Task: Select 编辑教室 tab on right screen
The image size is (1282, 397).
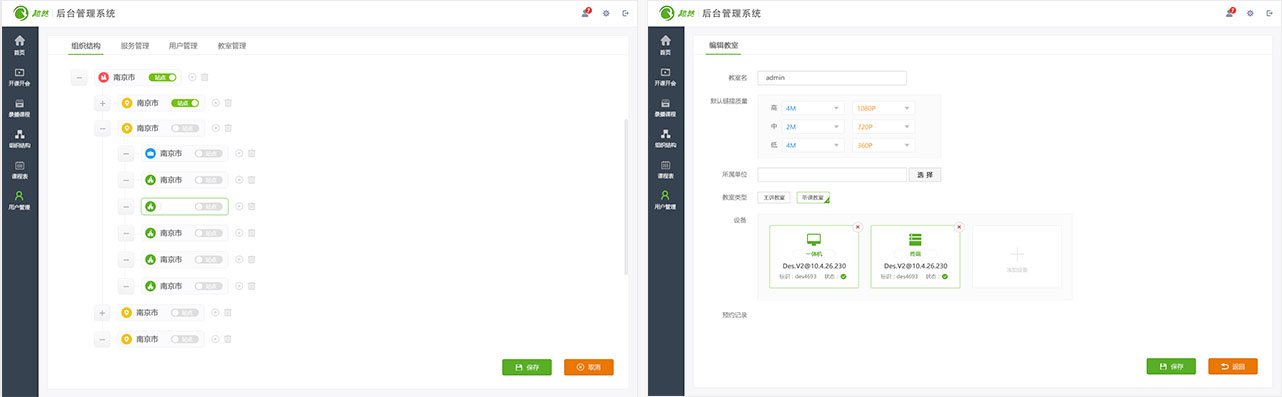Action: (x=723, y=46)
